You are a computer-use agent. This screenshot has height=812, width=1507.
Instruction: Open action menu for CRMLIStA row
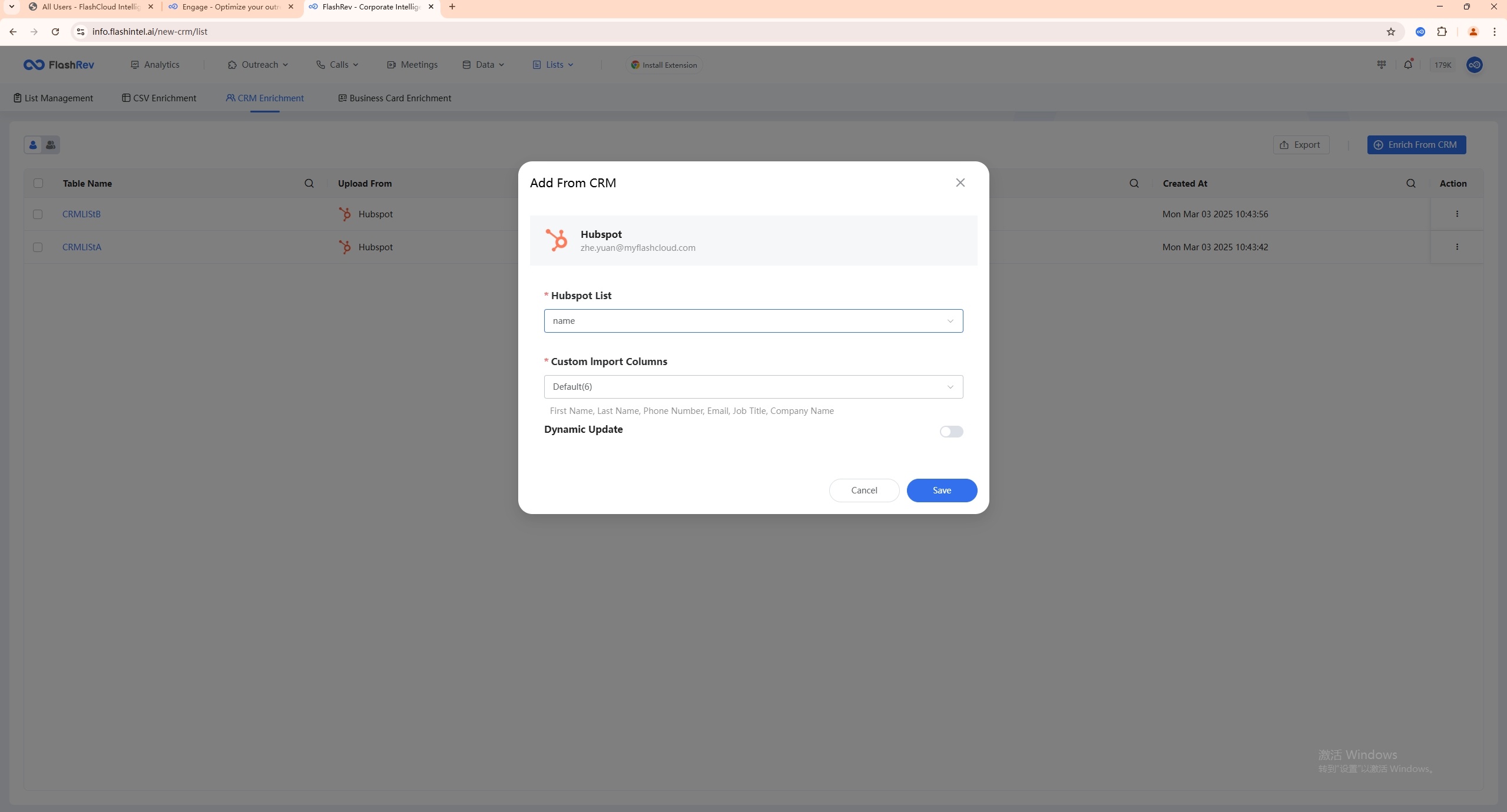click(1457, 247)
